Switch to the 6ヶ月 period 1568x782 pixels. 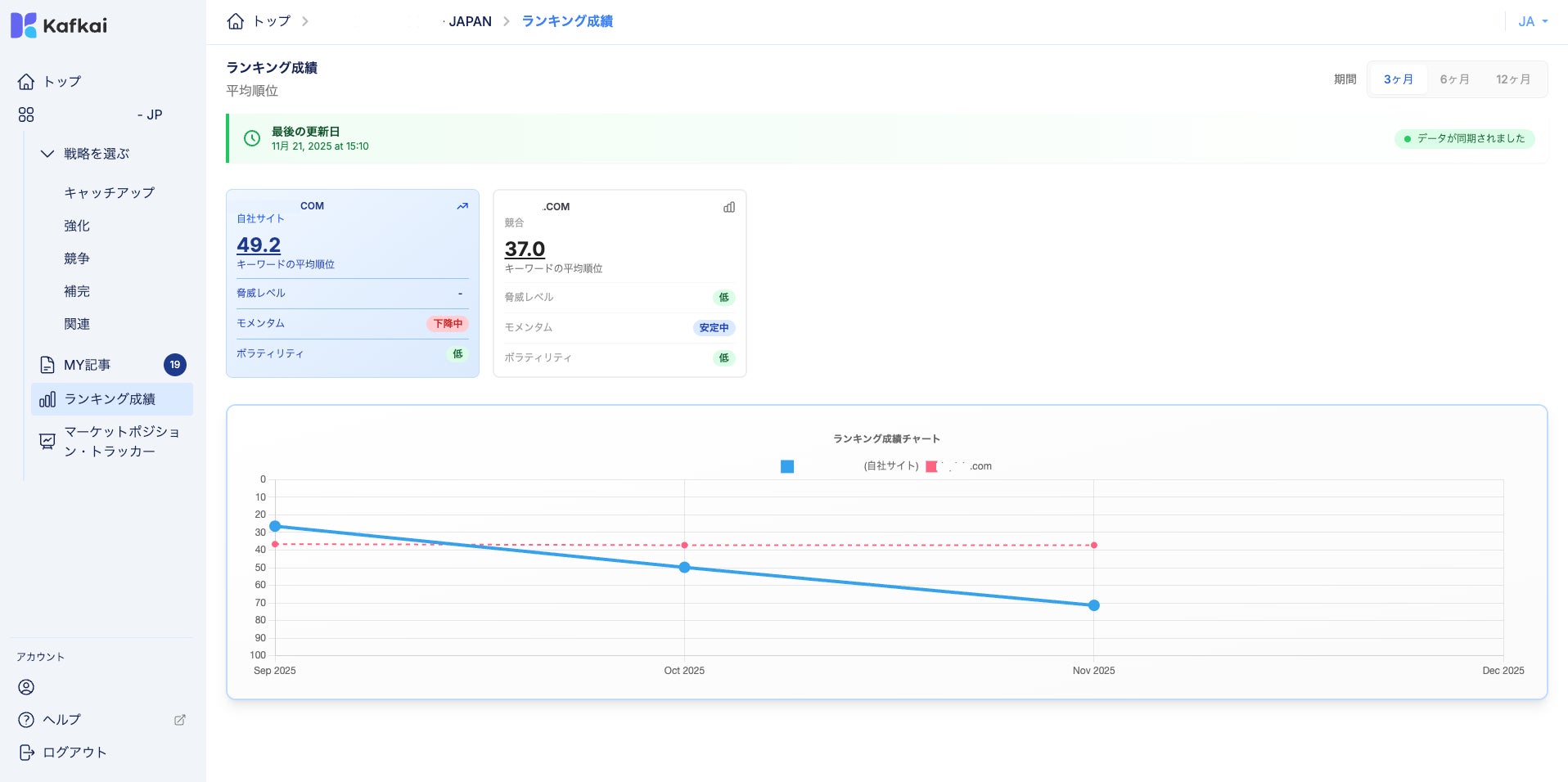pos(1454,79)
